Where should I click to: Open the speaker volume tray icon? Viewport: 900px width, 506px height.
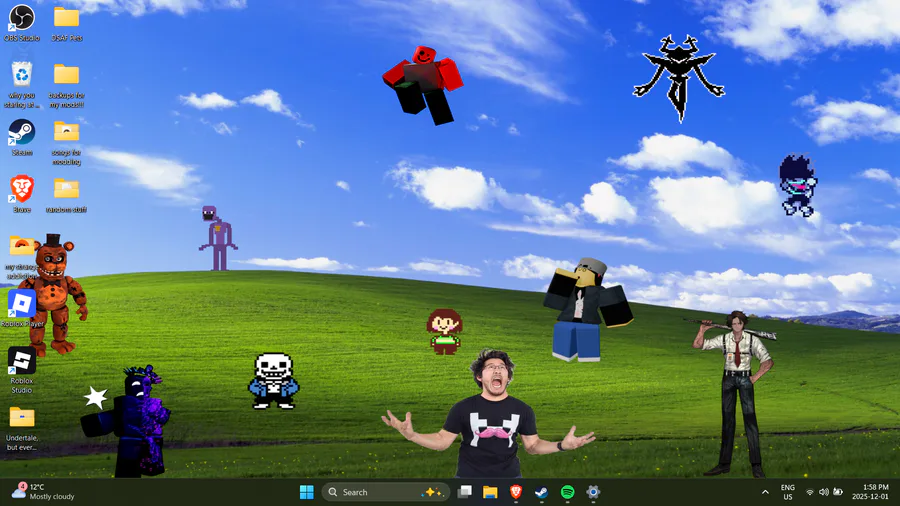pos(824,492)
